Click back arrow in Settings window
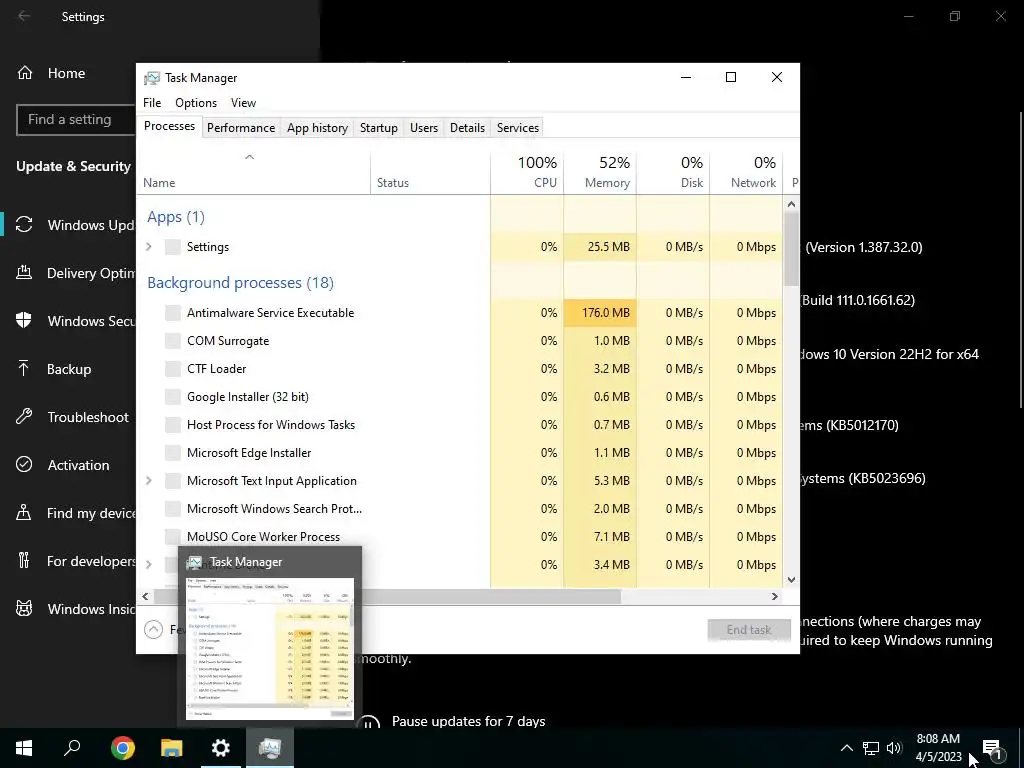Viewport: 1024px width, 768px height. [24, 16]
